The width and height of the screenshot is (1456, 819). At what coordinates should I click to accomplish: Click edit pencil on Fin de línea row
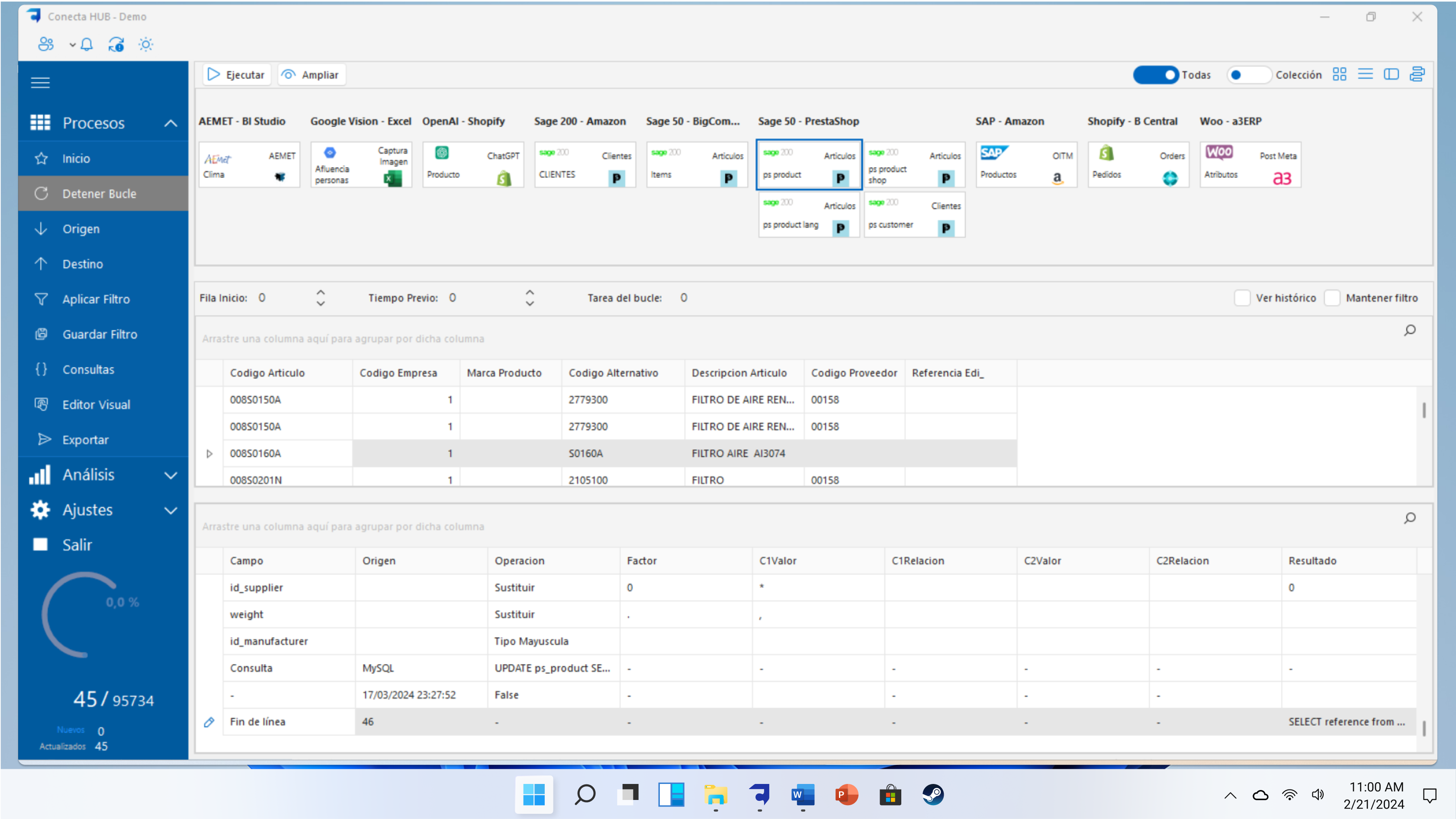point(209,722)
